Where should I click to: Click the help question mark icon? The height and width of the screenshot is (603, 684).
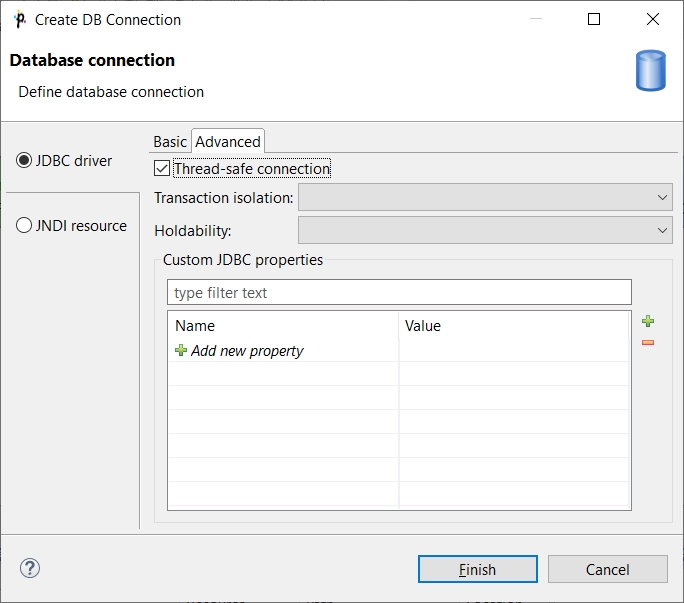[x=30, y=569]
